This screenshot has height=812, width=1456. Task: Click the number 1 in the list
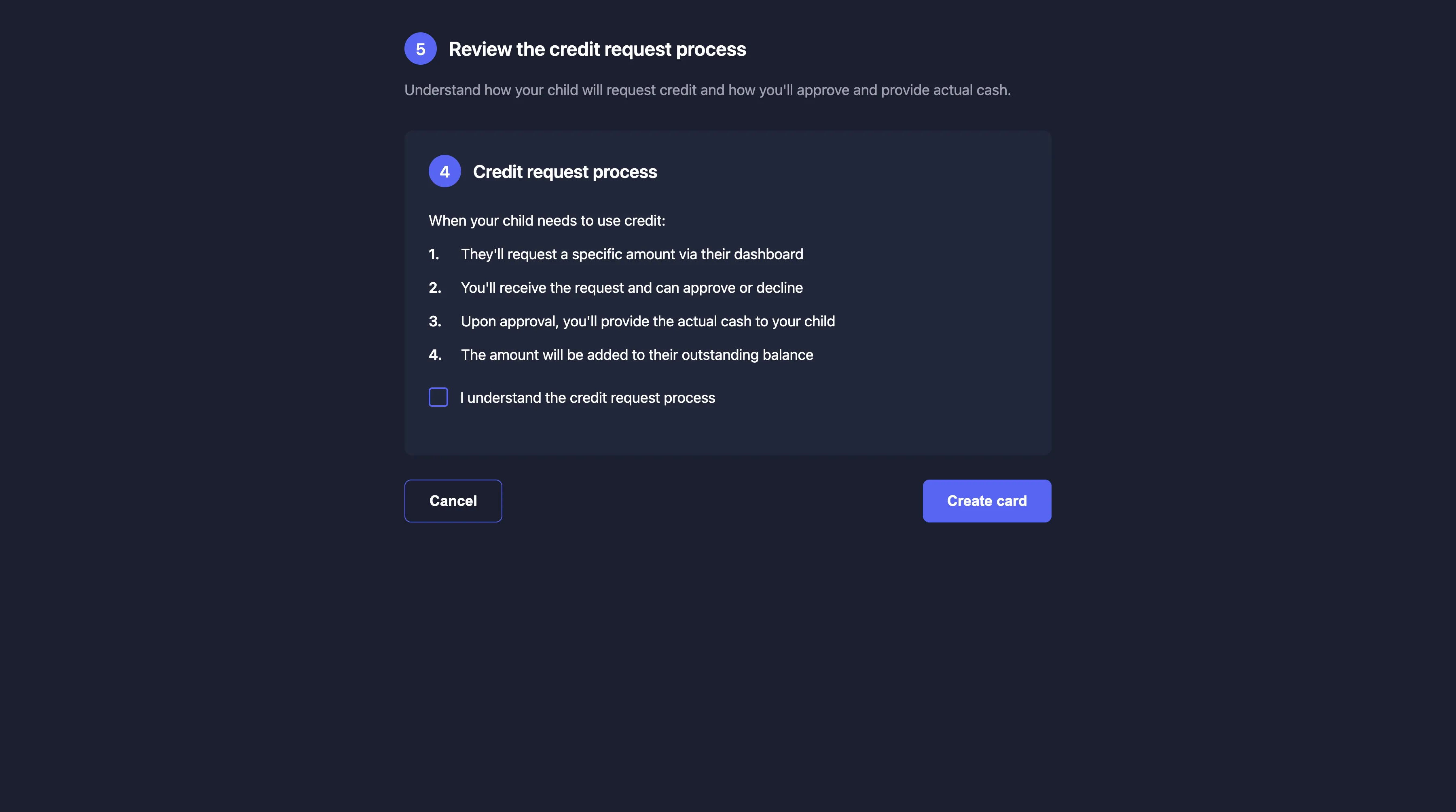[x=434, y=254]
